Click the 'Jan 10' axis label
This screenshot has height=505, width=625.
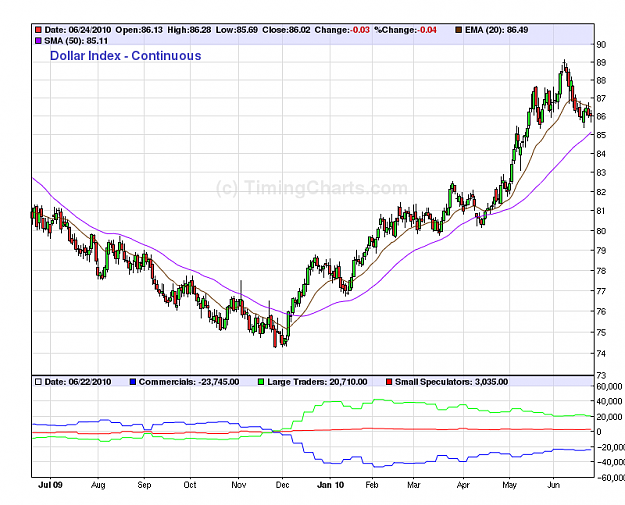click(330, 485)
